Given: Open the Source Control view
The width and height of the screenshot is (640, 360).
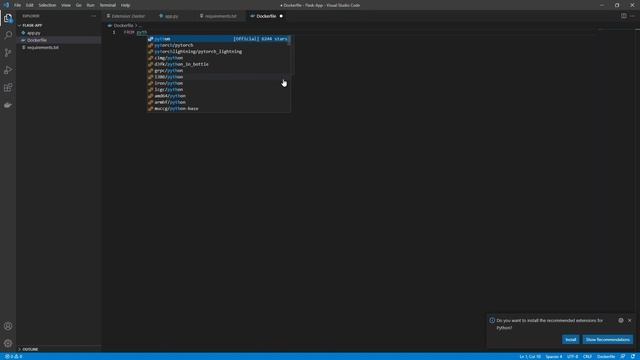Looking at the screenshot, I should pyautogui.click(x=8, y=53).
